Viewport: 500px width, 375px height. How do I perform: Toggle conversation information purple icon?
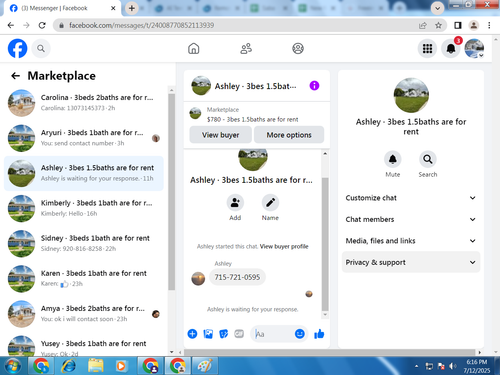pos(314,86)
